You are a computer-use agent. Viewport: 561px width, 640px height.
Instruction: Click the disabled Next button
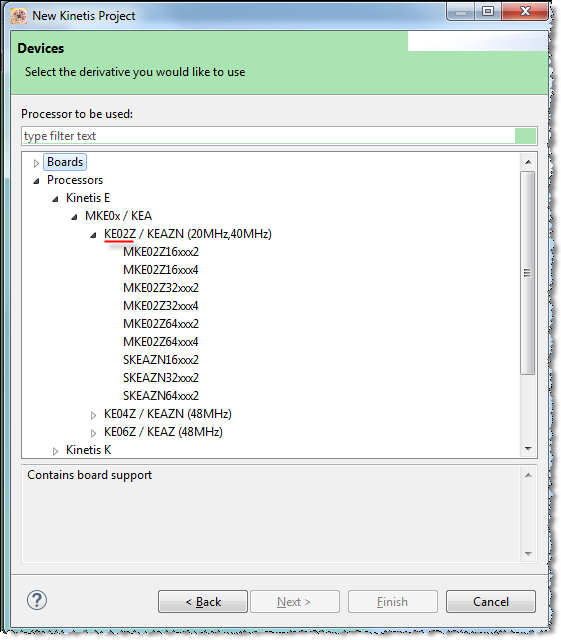(x=295, y=601)
